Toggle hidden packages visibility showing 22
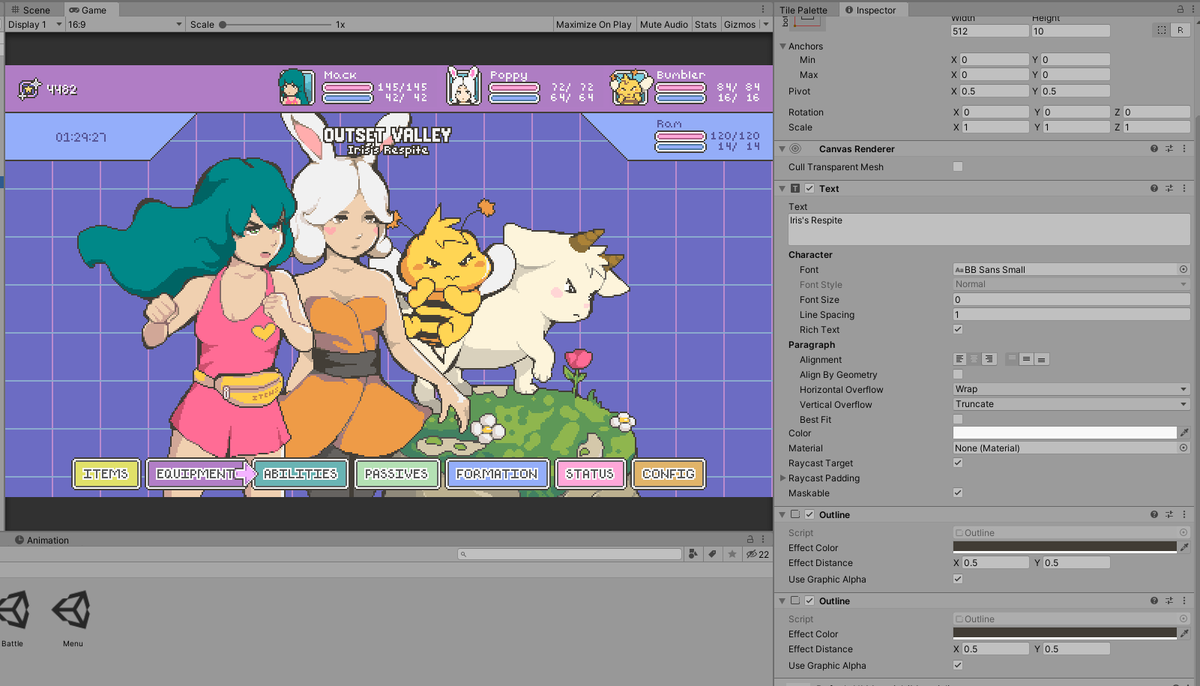 point(757,554)
